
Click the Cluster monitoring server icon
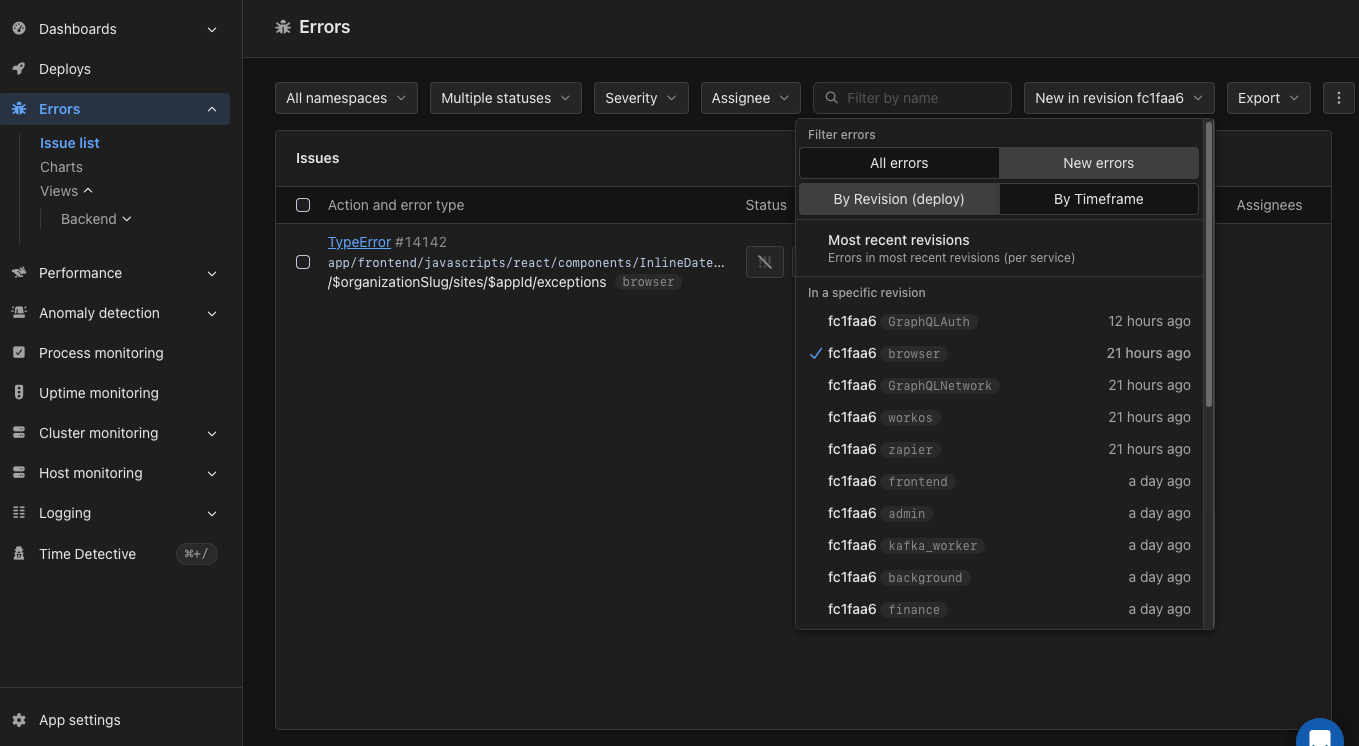pos(19,433)
